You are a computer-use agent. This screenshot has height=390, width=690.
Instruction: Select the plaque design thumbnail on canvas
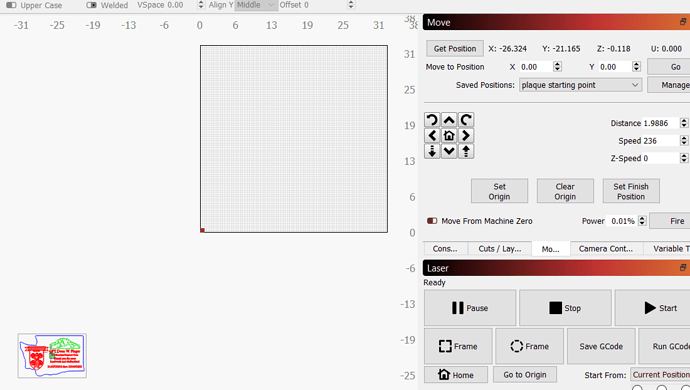(x=52, y=356)
